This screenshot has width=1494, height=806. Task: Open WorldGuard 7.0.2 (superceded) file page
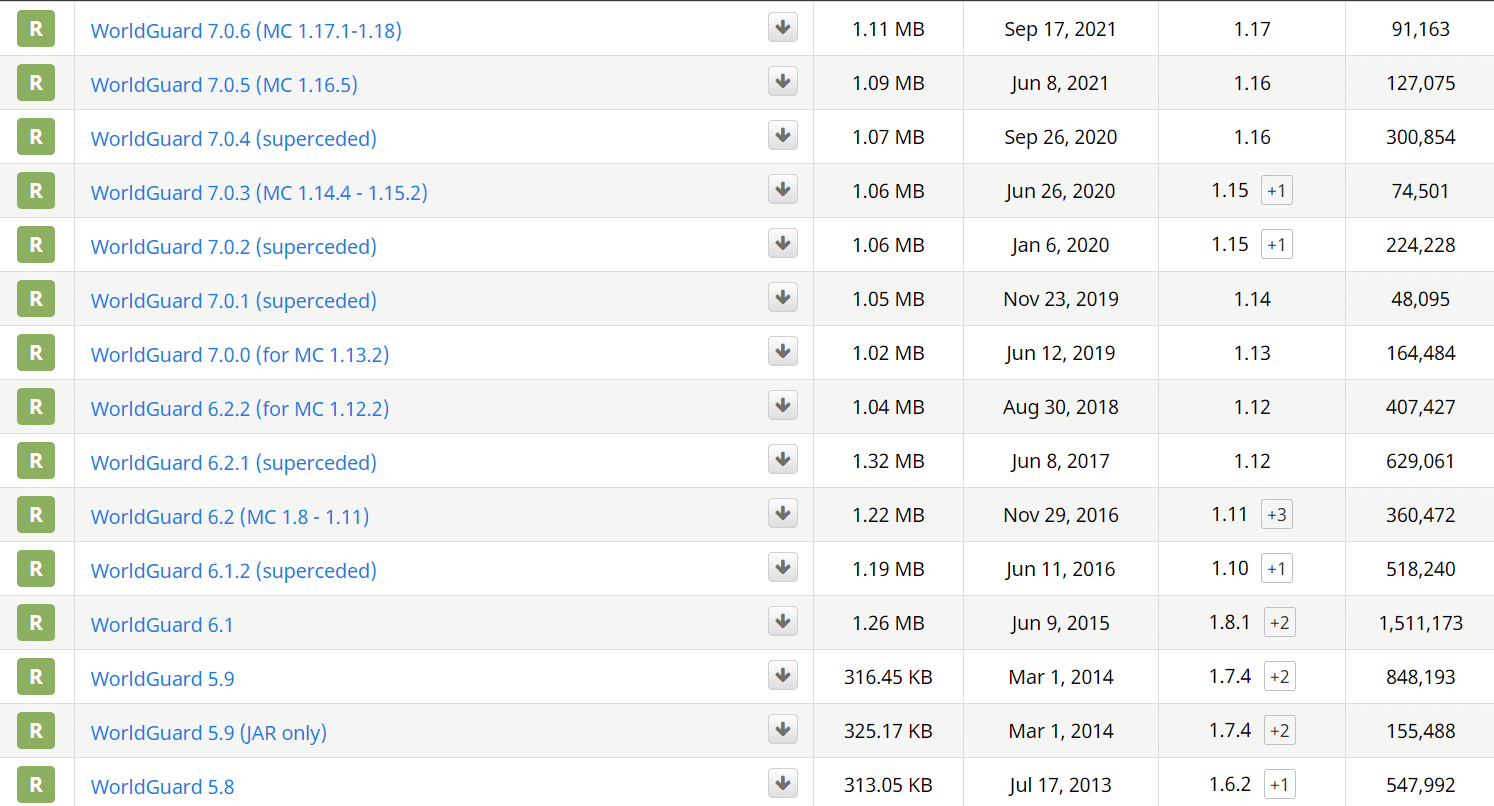(x=233, y=247)
